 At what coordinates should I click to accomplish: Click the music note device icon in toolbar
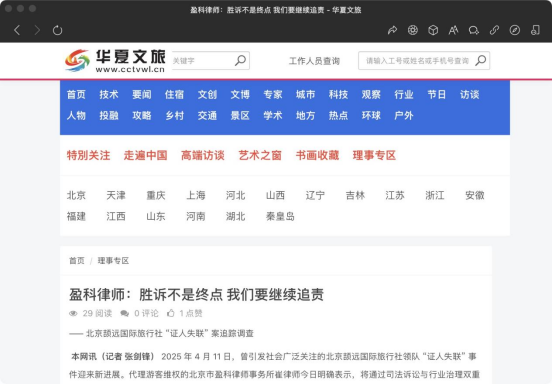pyautogui.click(x=535, y=30)
